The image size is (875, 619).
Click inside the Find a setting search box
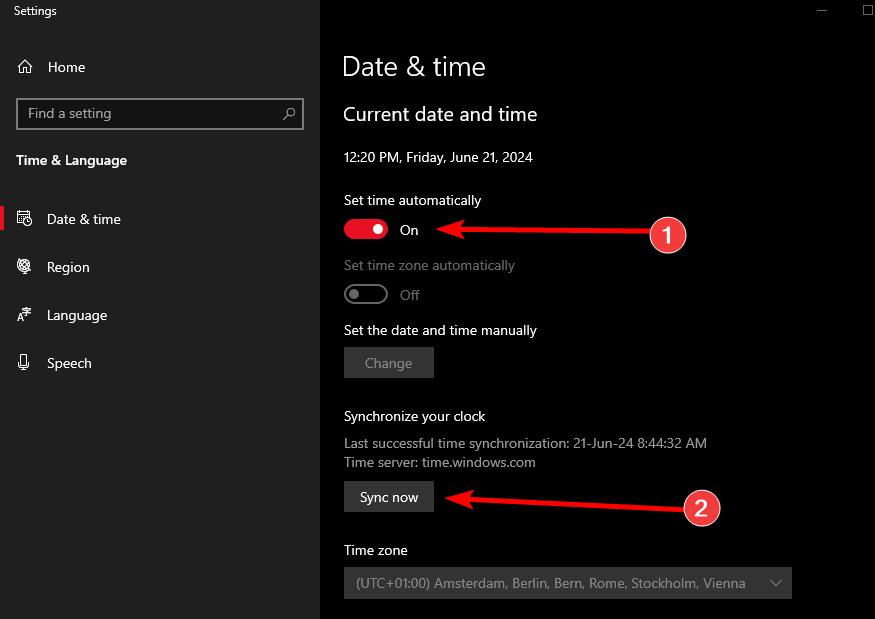[150, 113]
